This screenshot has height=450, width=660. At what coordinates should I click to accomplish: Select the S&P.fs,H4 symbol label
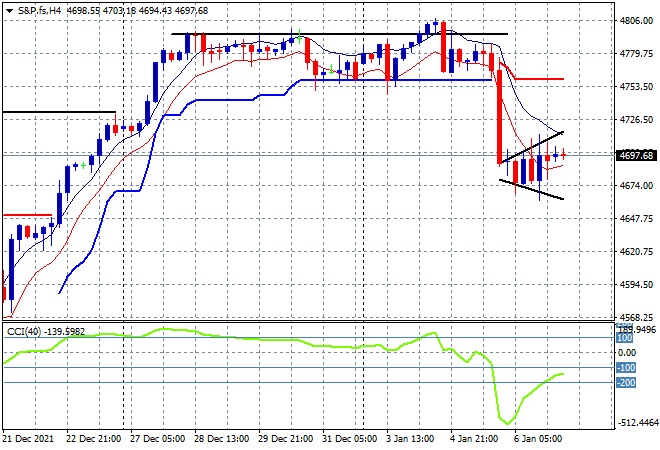tap(39, 11)
